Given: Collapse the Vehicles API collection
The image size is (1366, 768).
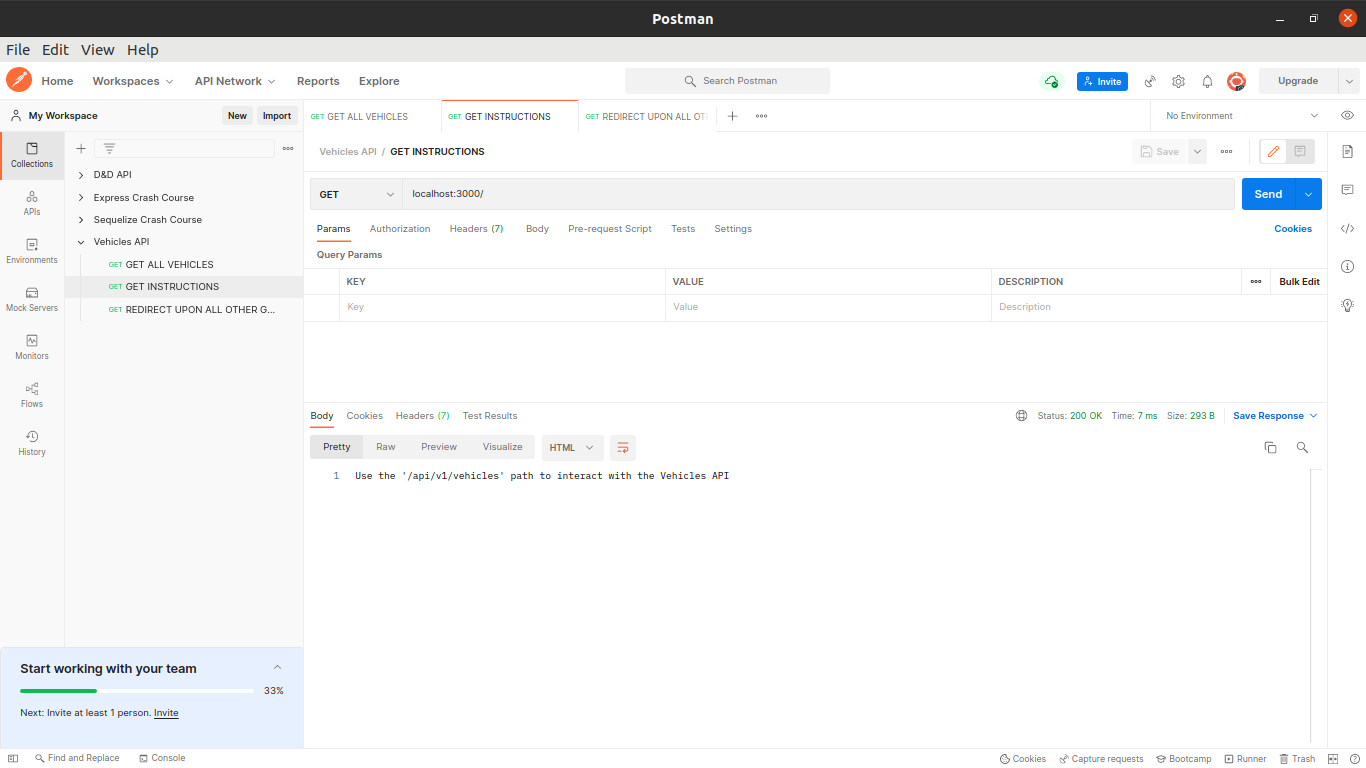Looking at the screenshot, I should pos(81,241).
